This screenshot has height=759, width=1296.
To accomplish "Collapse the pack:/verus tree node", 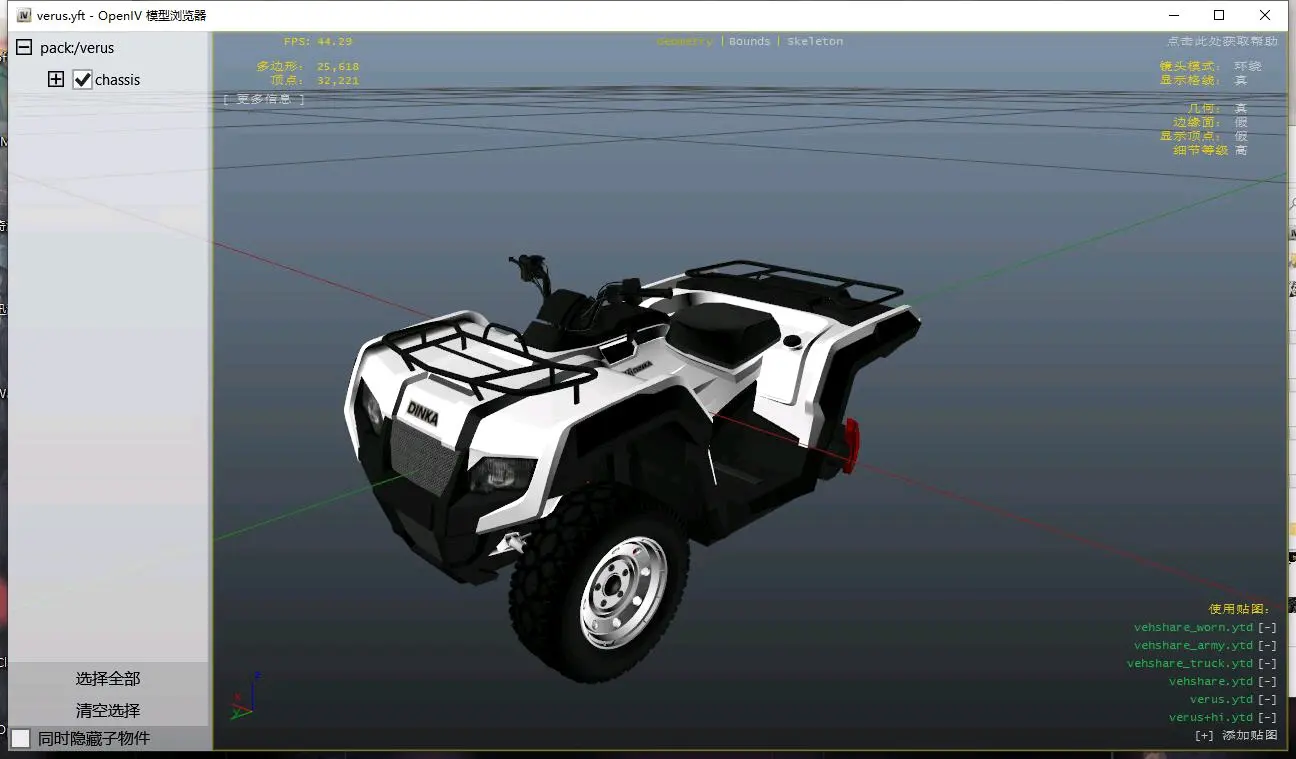I will (23, 47).
